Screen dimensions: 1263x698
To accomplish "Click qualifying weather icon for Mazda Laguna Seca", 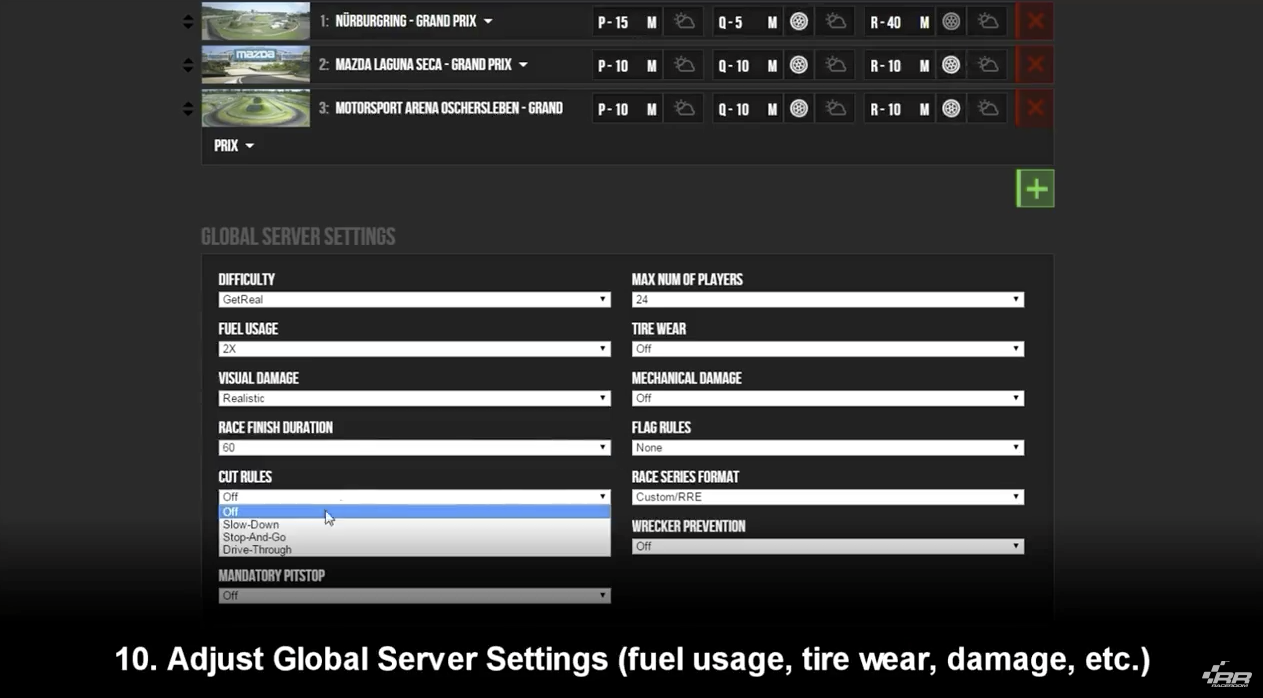I will (835, 65).
